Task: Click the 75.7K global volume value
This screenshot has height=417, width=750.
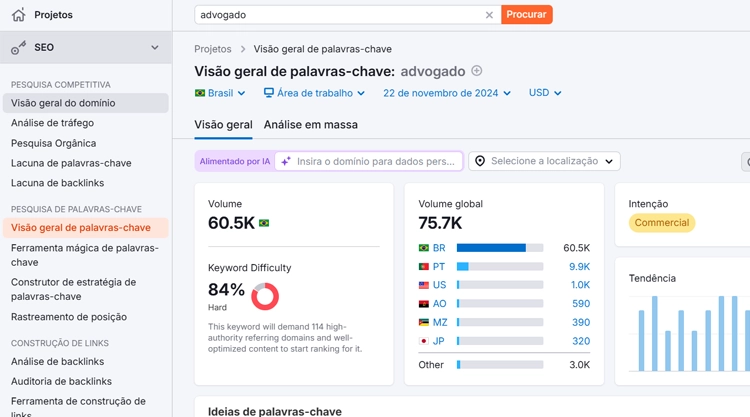Action: coord(440,223)
